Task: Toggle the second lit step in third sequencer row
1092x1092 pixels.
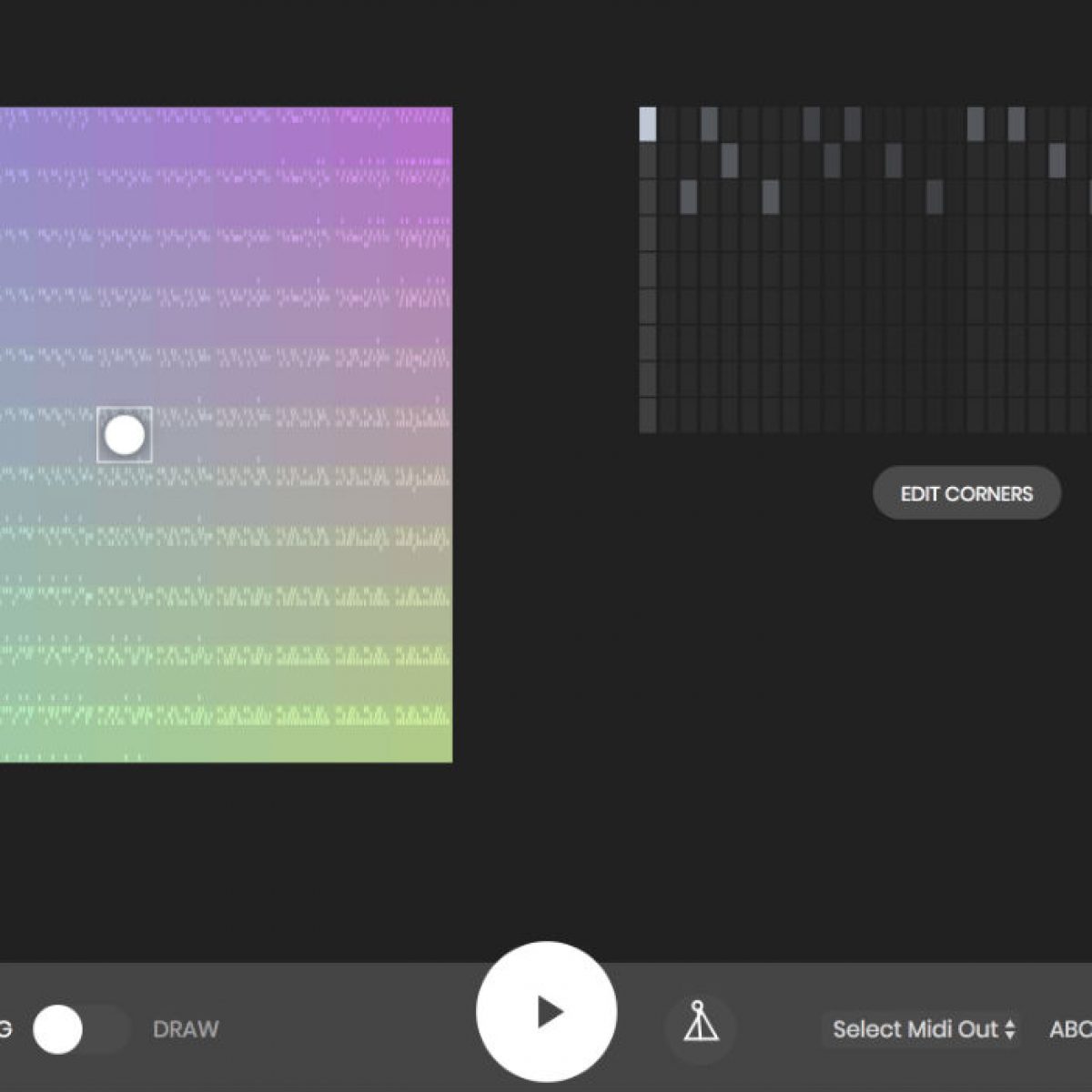Action: [x=771, y=197]
